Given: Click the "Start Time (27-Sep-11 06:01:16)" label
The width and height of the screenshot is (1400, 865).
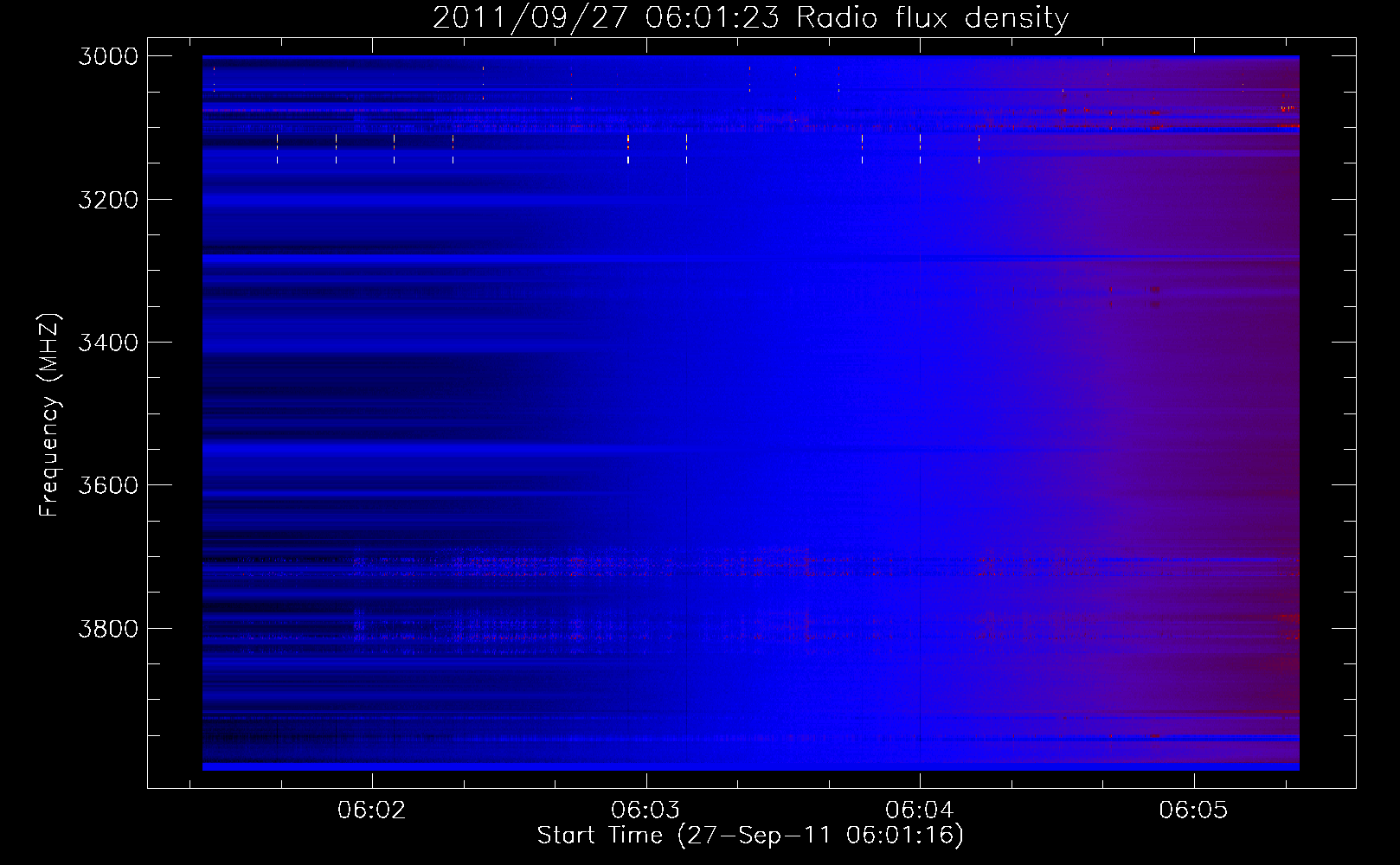Looking at the screenshot, I should click(750, 836).
